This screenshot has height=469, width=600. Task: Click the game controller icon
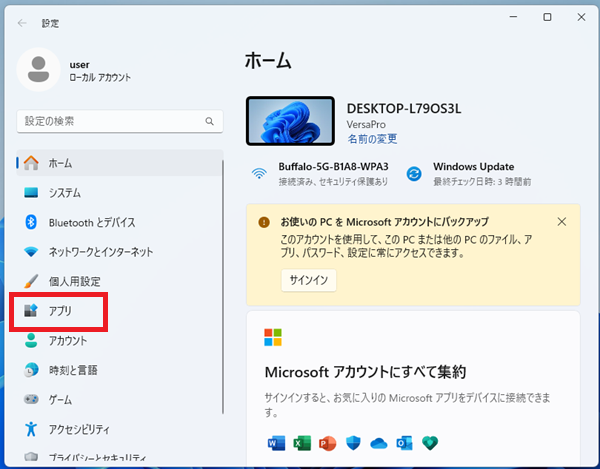click(31, 399)
